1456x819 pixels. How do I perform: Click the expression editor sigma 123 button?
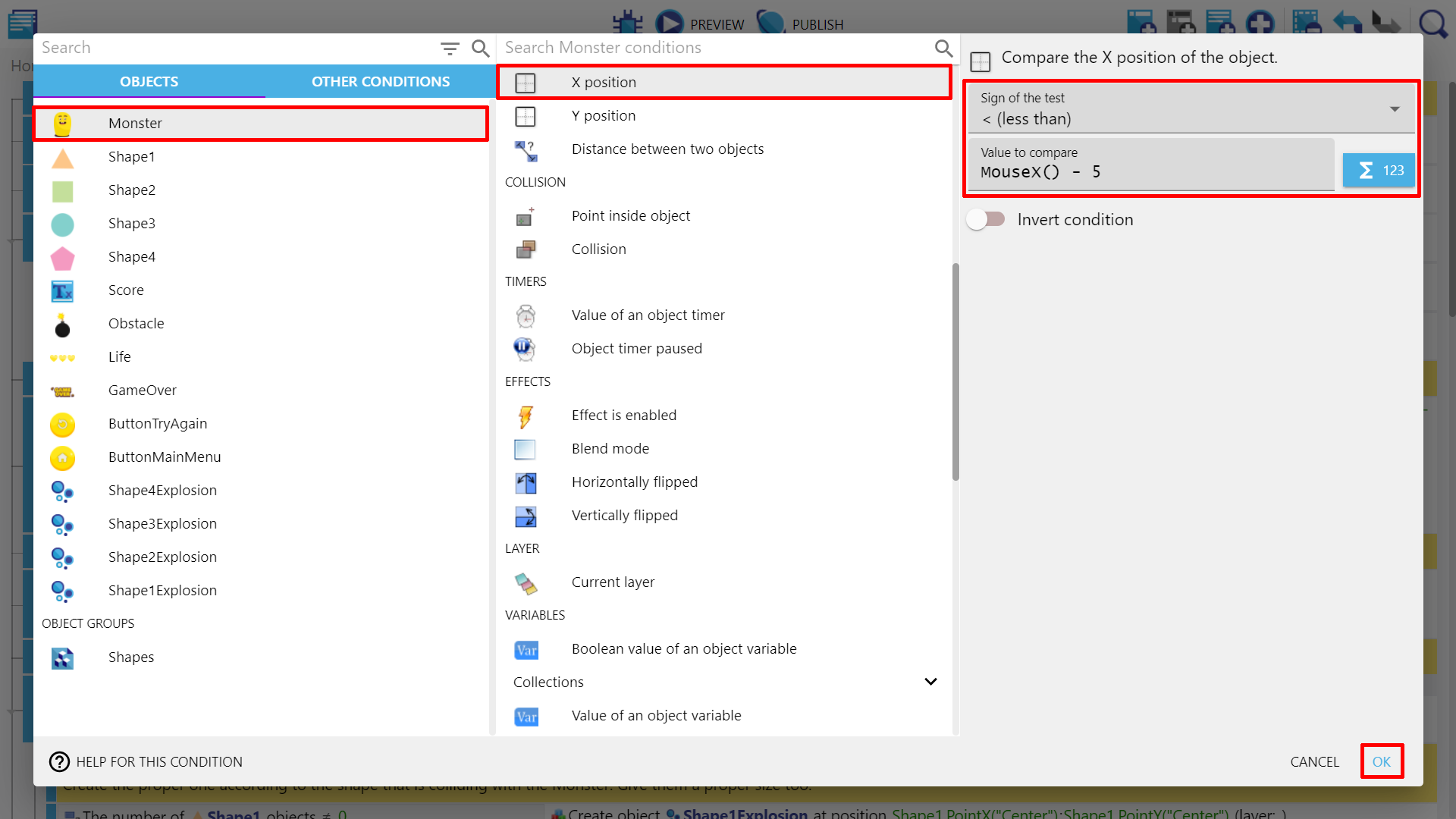1378,171
